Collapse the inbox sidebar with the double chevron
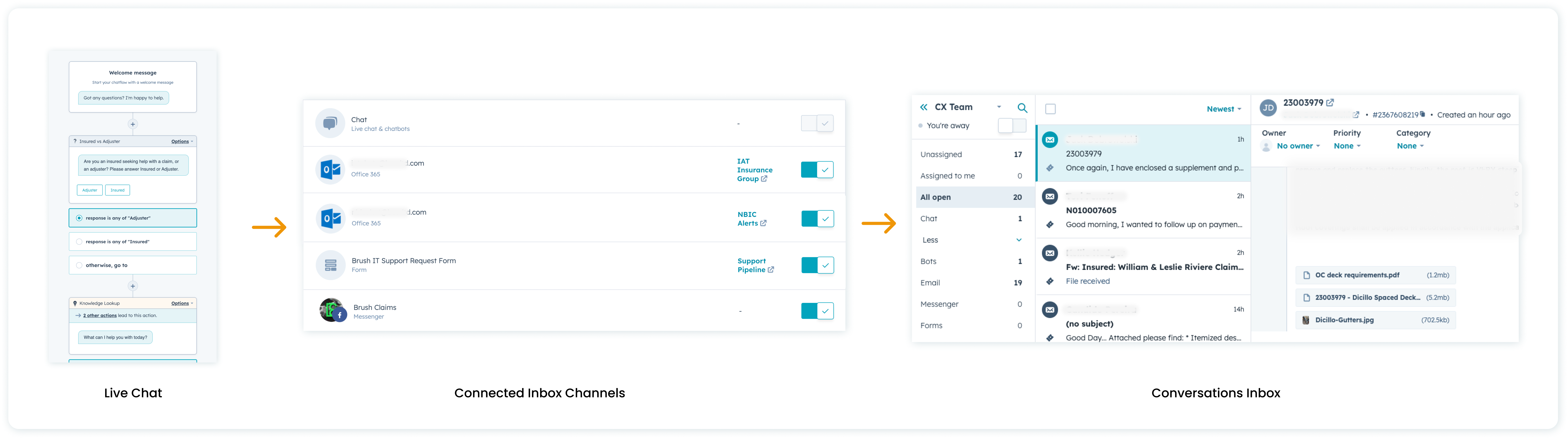 pos(923,107)
